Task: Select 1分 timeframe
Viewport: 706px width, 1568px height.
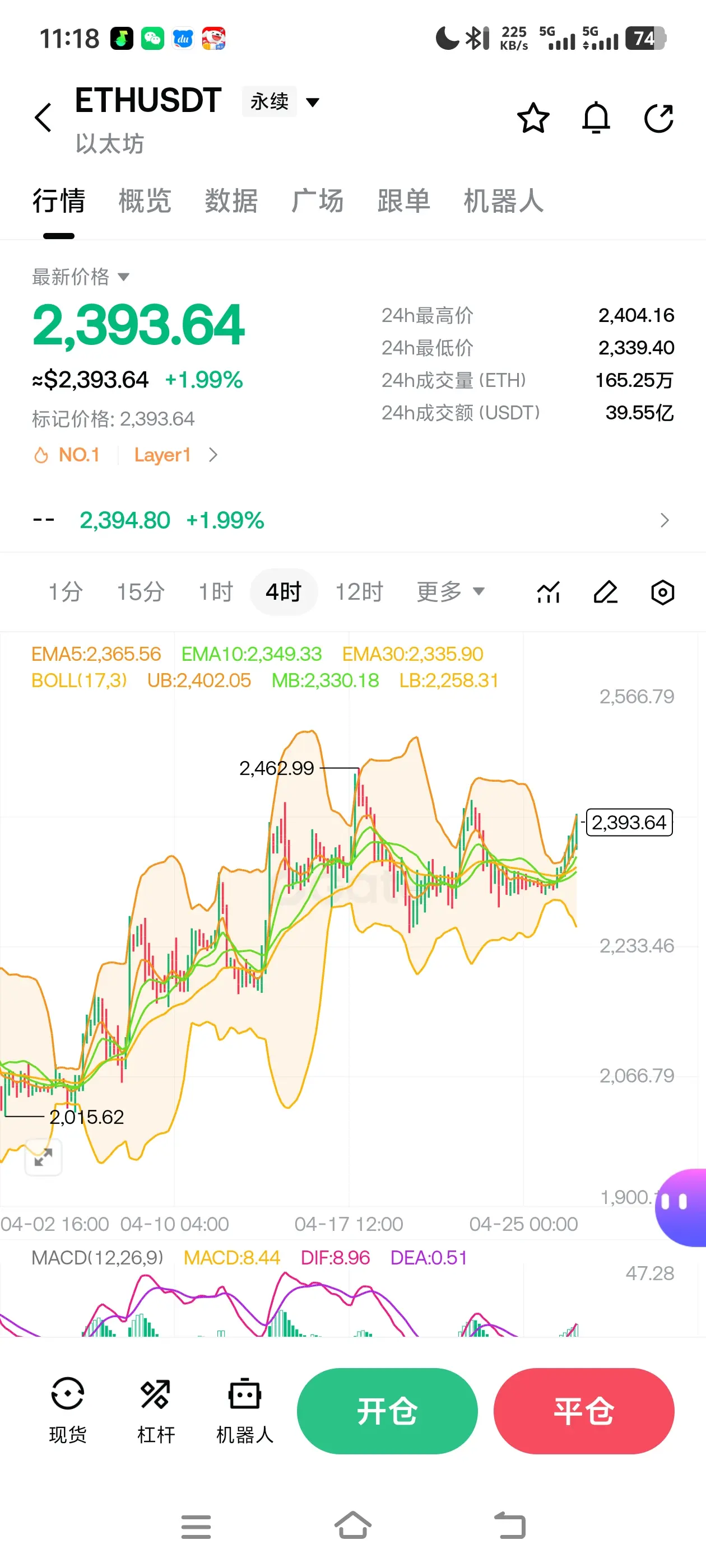Action: point(66,592)
